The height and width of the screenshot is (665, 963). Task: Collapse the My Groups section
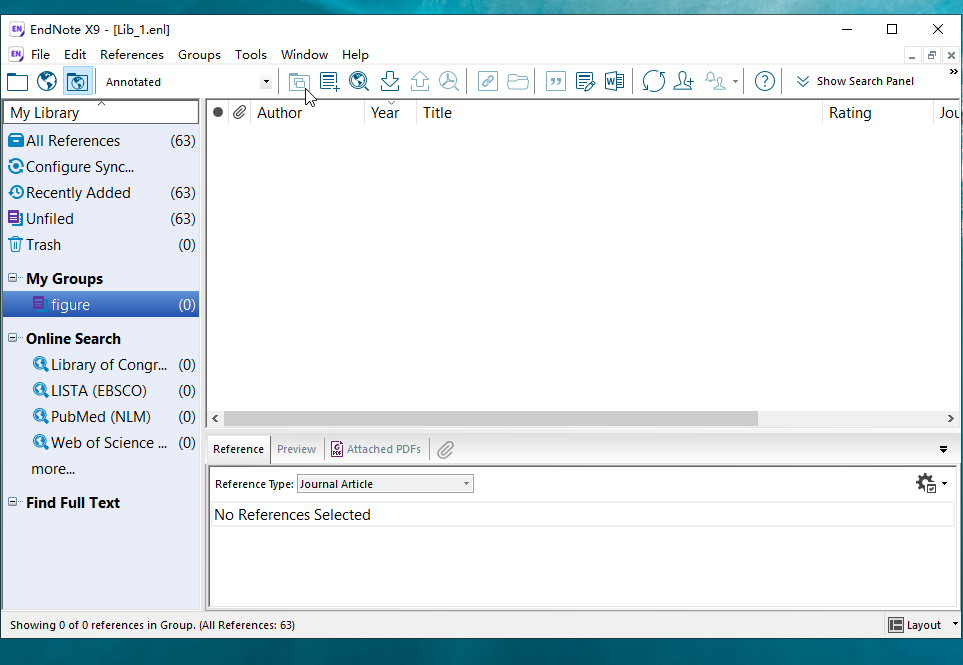click(12, 278)
